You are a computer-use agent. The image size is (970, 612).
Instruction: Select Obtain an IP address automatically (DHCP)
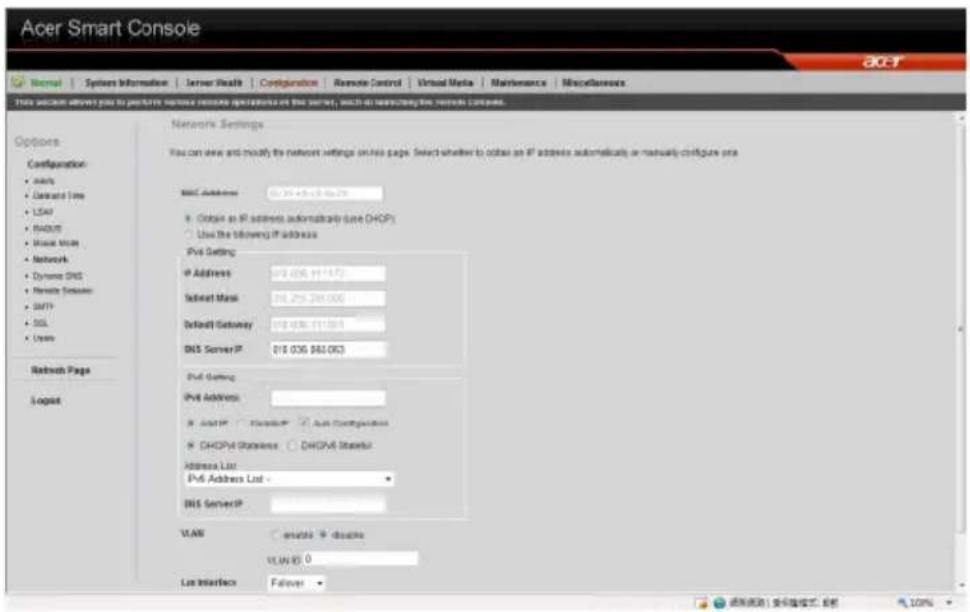click(x=188, y=218)
